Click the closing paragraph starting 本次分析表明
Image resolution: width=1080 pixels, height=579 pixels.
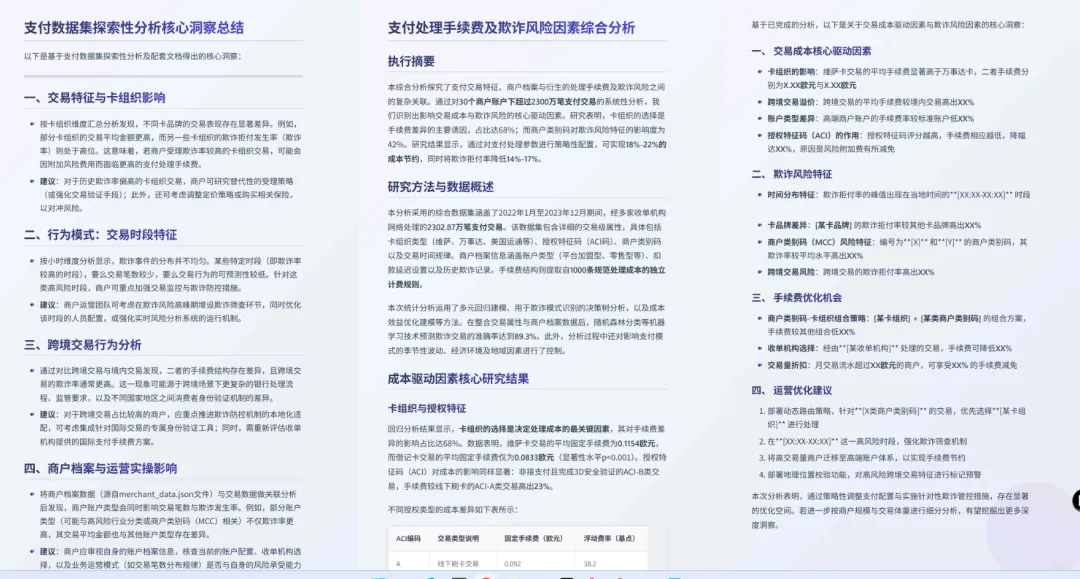point(890,510)
